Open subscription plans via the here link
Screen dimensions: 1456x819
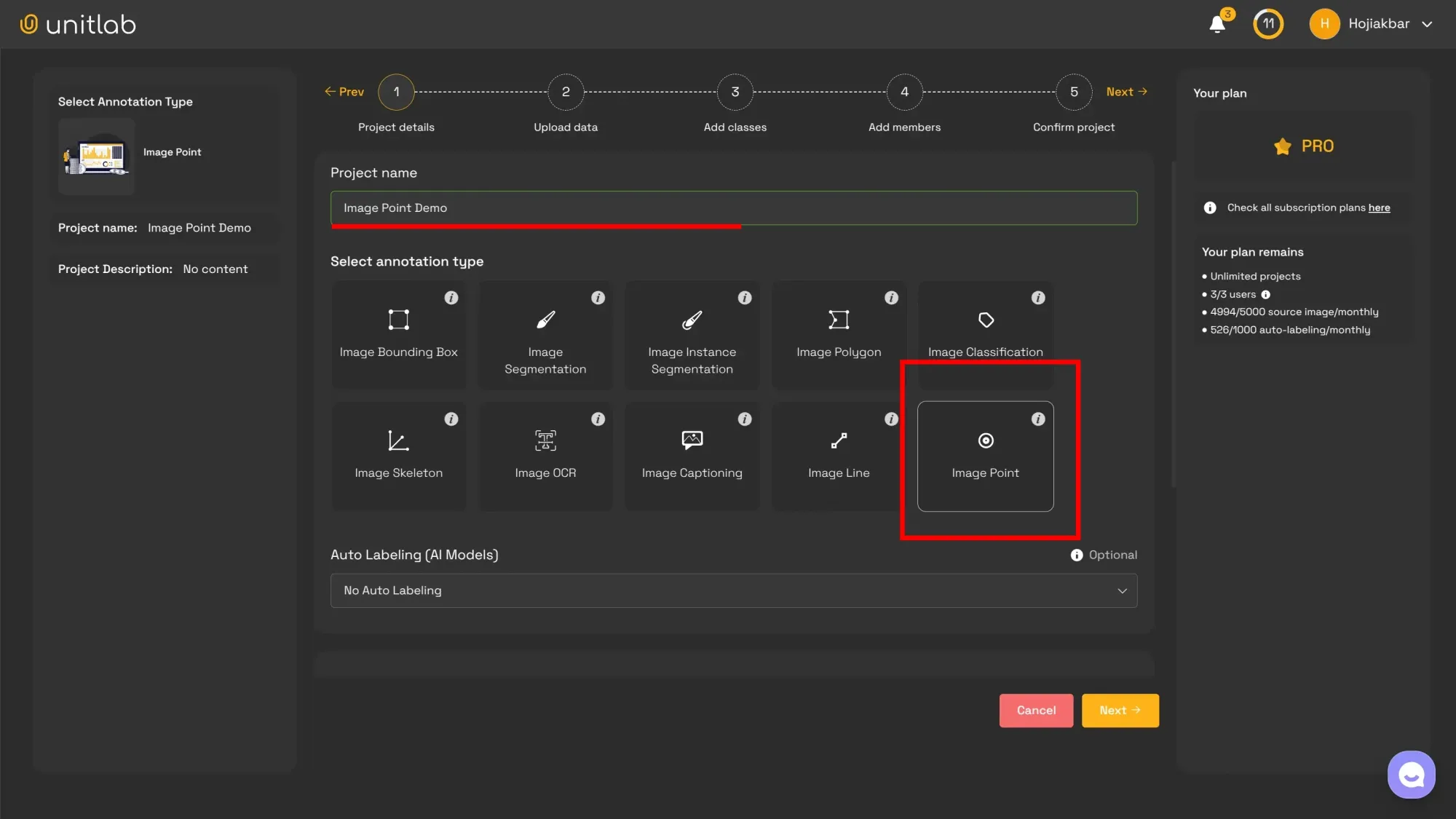tap(1378, 207)
